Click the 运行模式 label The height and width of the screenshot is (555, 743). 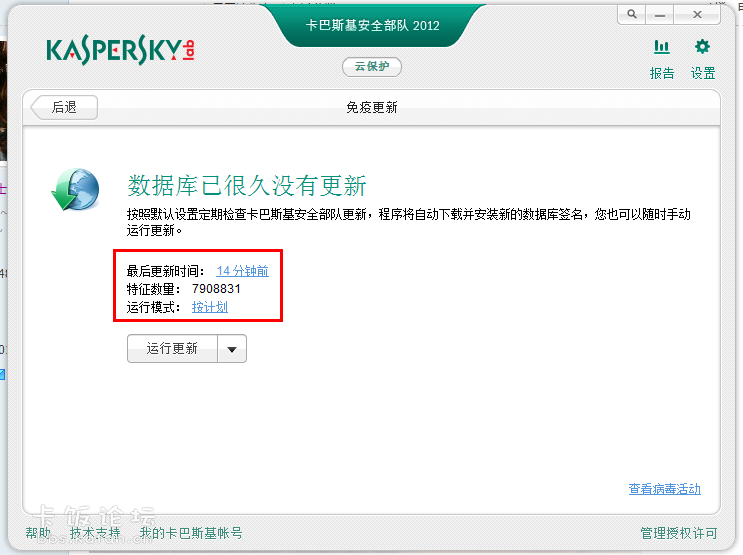153,307
